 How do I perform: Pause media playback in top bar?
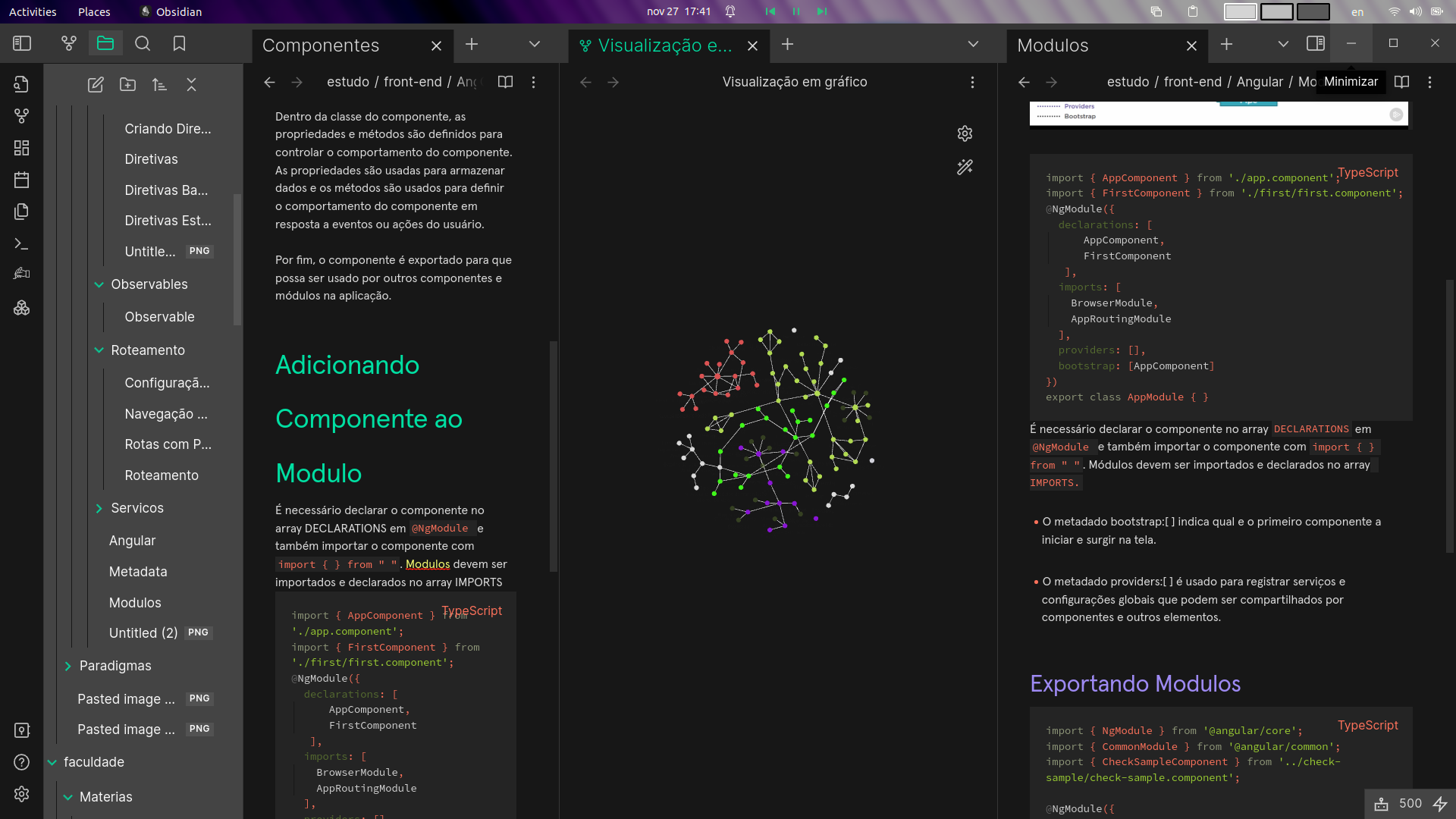pyautogui.click(x=796, y=11)
